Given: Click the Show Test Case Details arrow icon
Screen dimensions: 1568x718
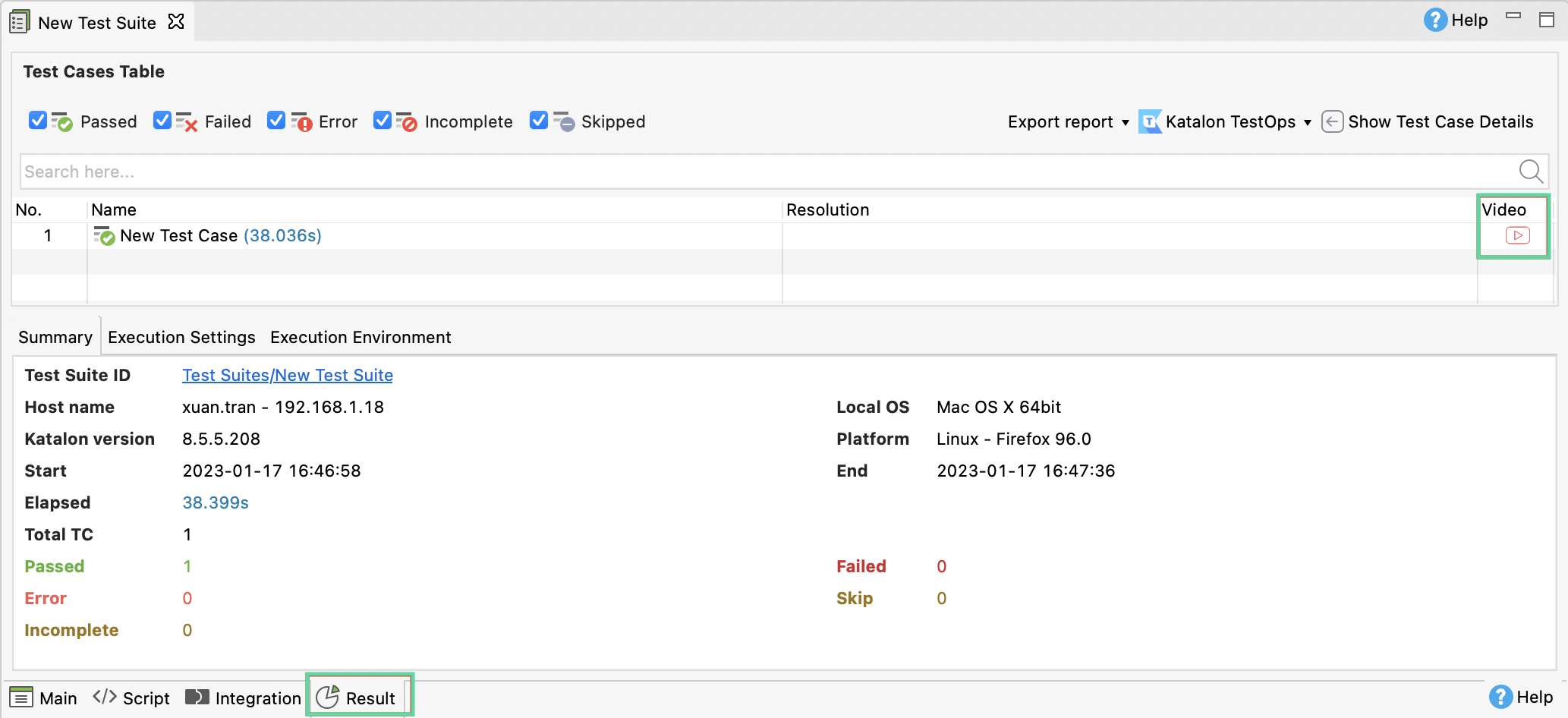Looking at the screenshot, I should coord(1332,121).
